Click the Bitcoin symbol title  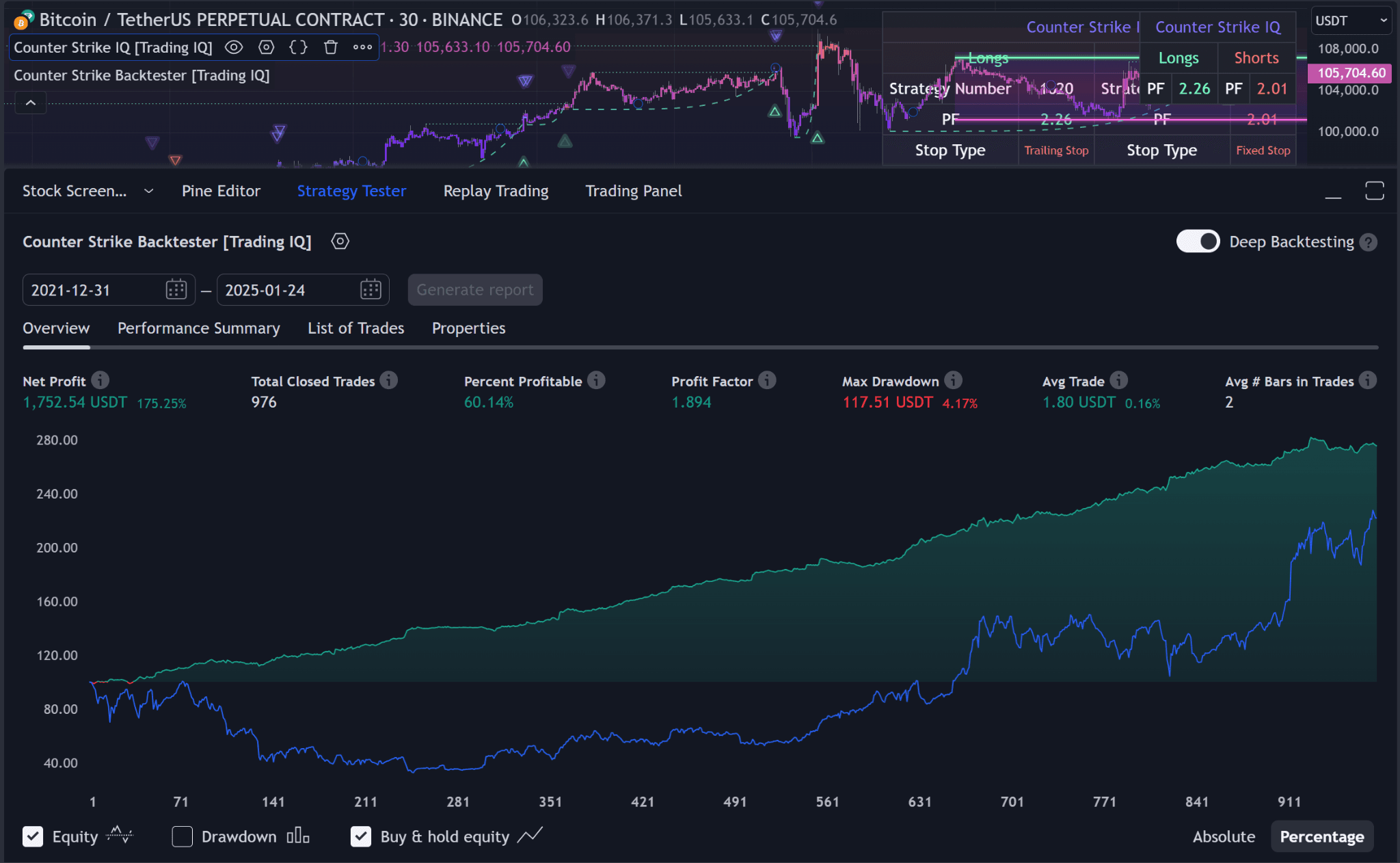coord(271,20)
